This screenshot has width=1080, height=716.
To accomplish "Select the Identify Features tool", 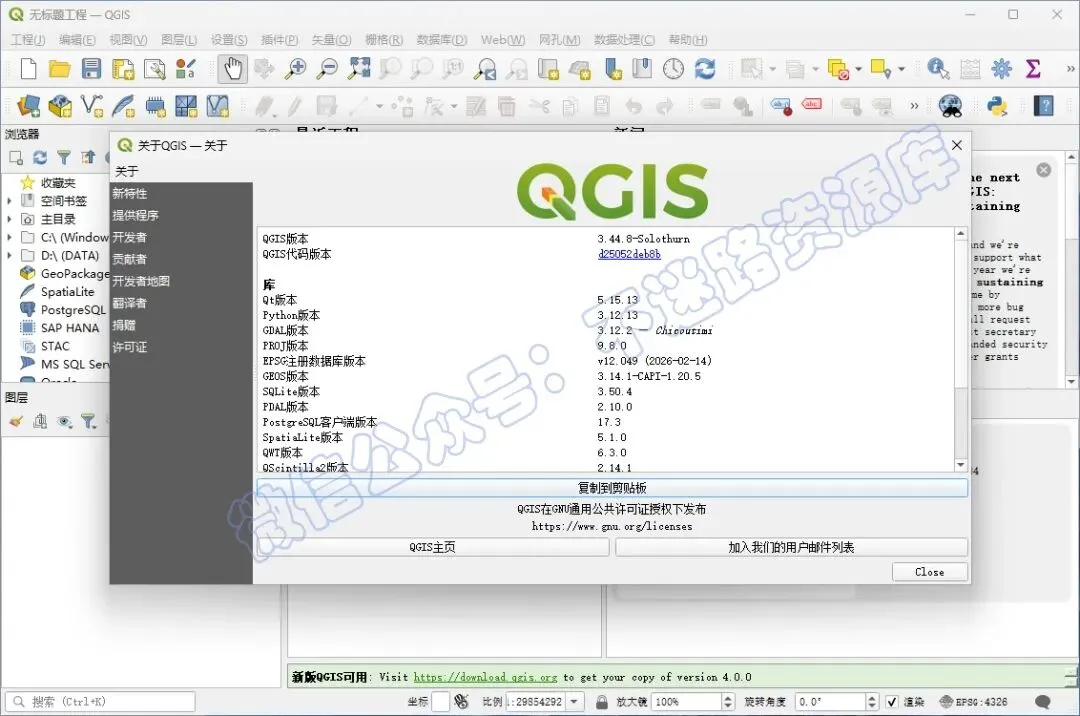I will tap(937, 69).
